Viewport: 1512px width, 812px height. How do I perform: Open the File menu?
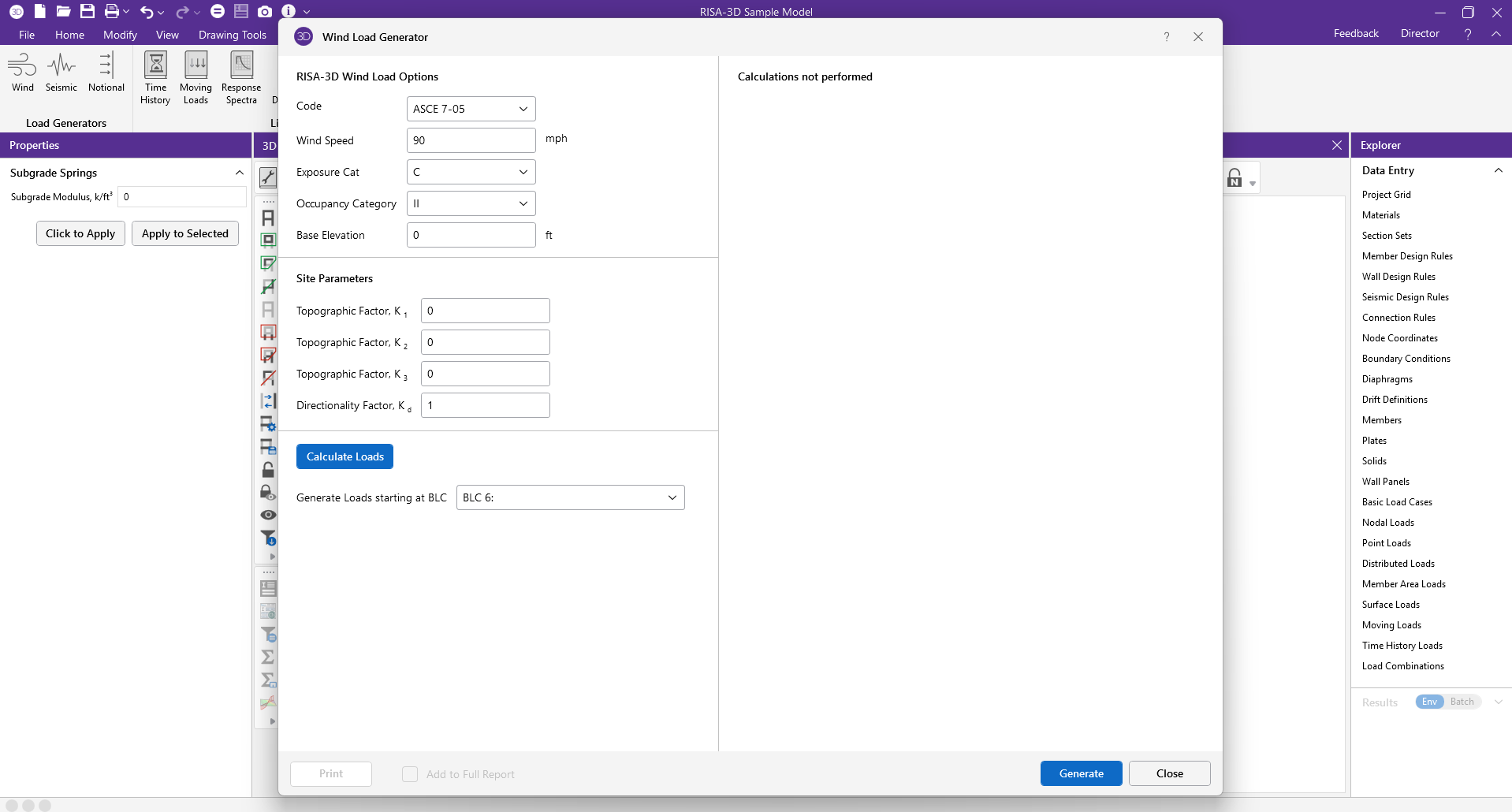point(27,35)
